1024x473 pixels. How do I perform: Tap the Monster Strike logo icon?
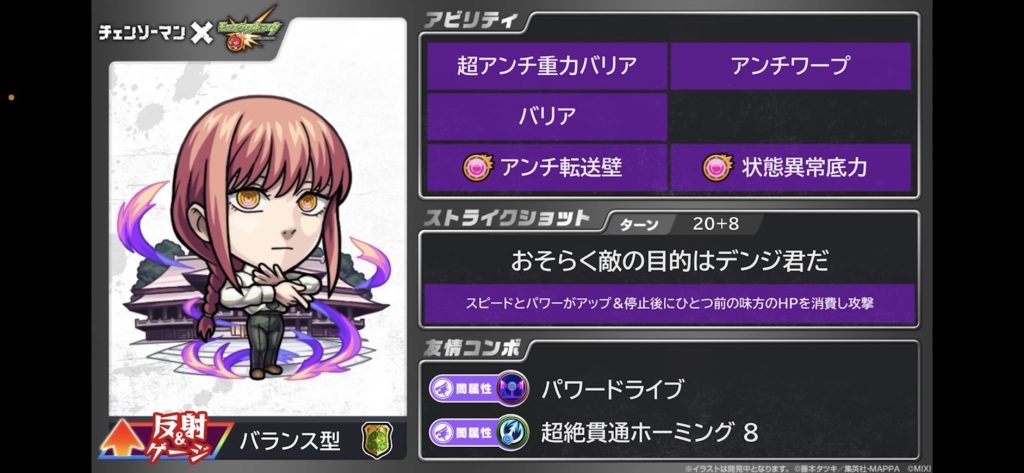coord(253,29)
